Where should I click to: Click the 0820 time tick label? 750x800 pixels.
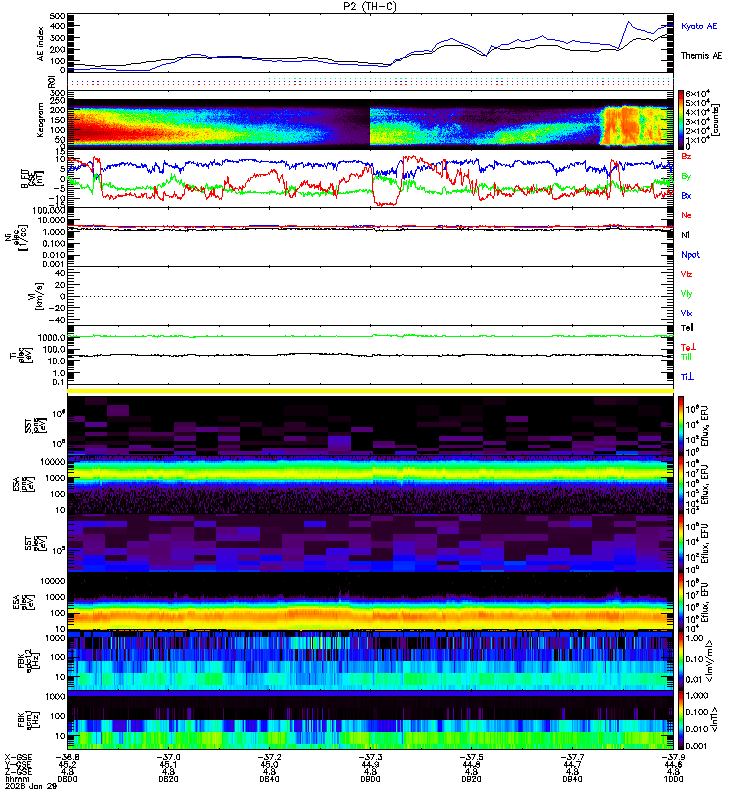click(x=168, y=779)
